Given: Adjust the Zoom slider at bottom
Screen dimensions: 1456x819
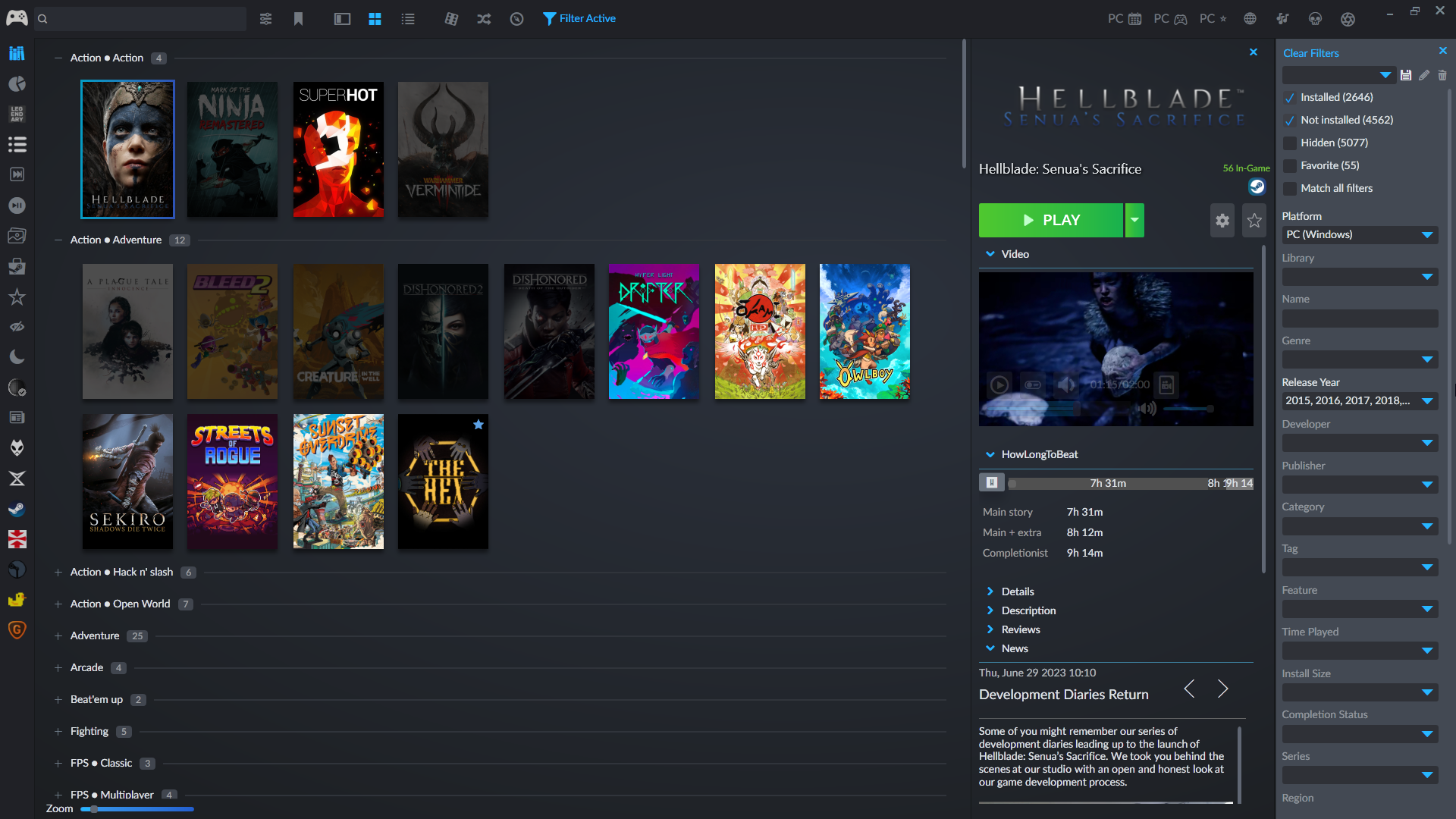Looking at the screenshot, I should 94,809.
